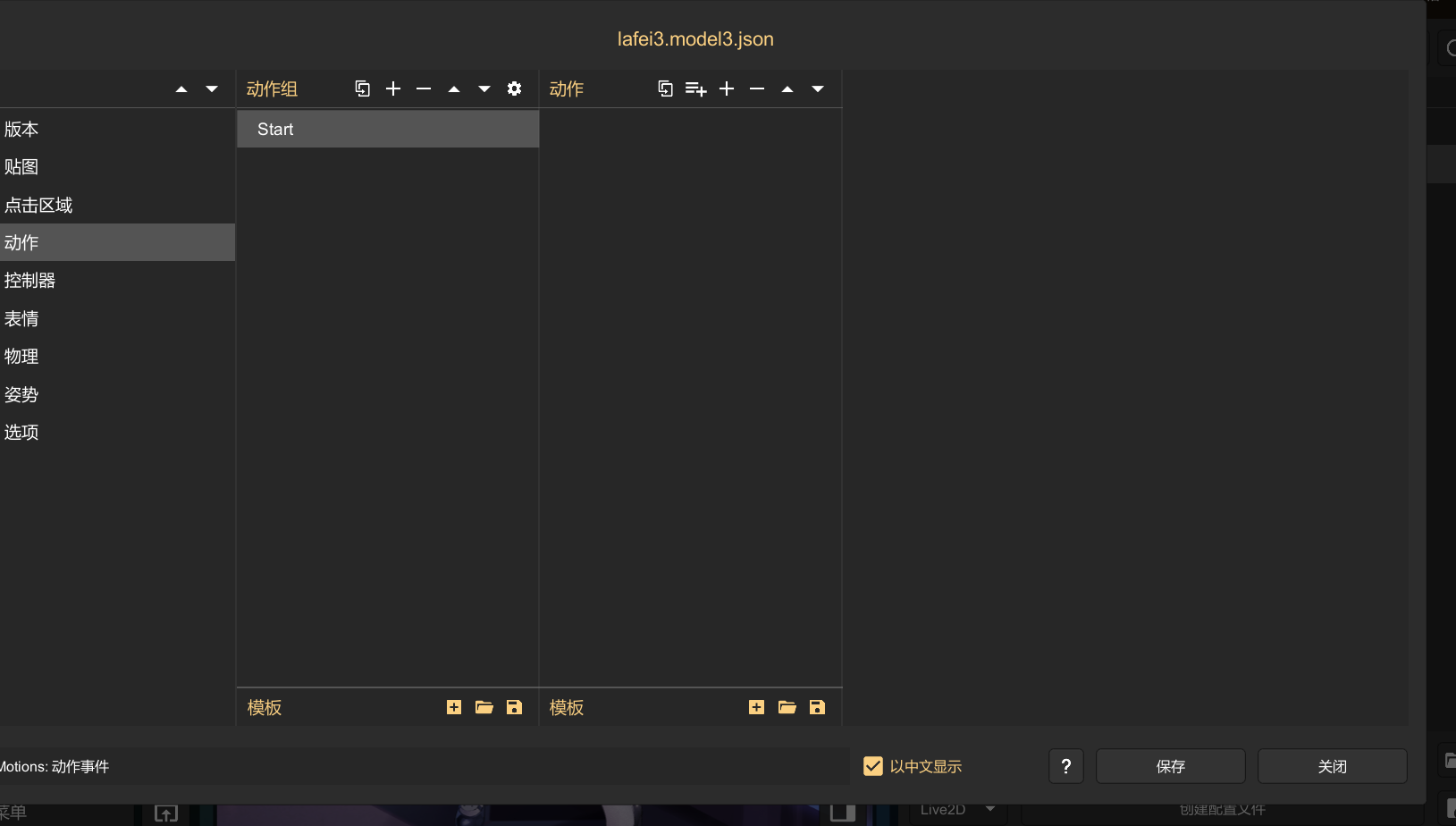Add multiple motions from list icon

695,88
